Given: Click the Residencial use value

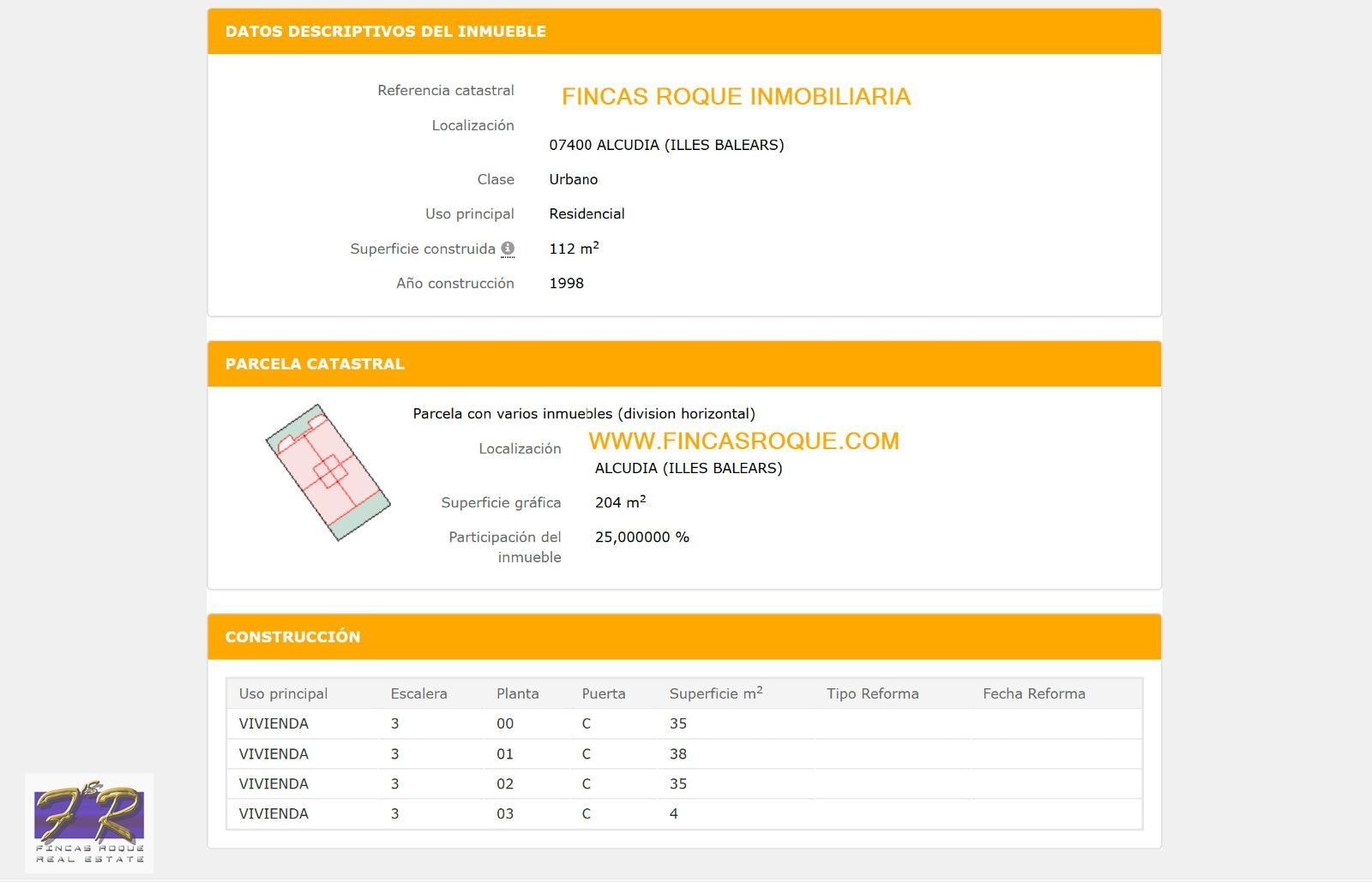Looking at the screenshot, I should [x=587, y=213].
